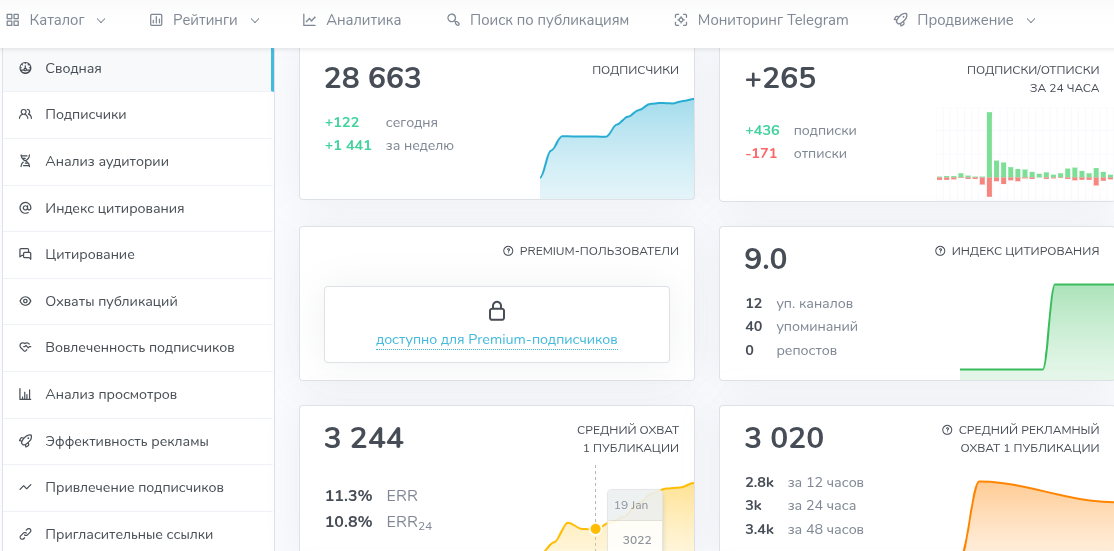Click the grid icon beside Каталог
The image size is (1114, 551).
point(12,21)
